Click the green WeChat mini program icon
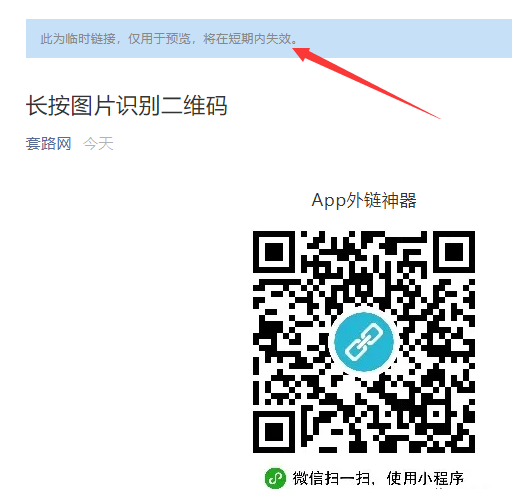The height and width of the screenshot is (489, 512). (275, 479)
